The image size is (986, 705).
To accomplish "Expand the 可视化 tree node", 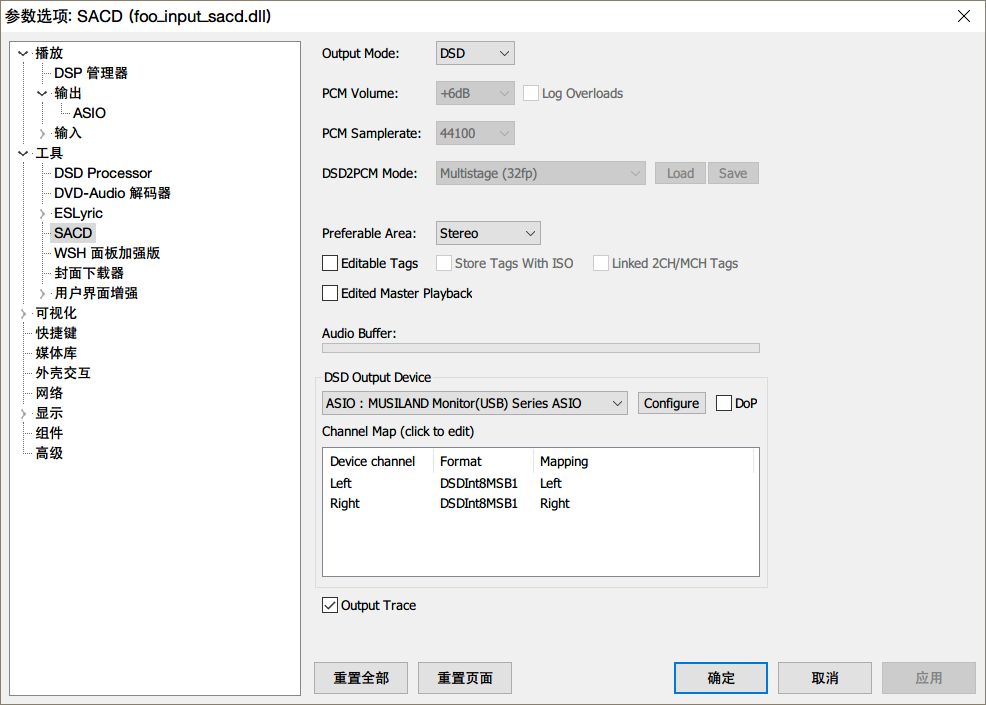I will [23, 313].
